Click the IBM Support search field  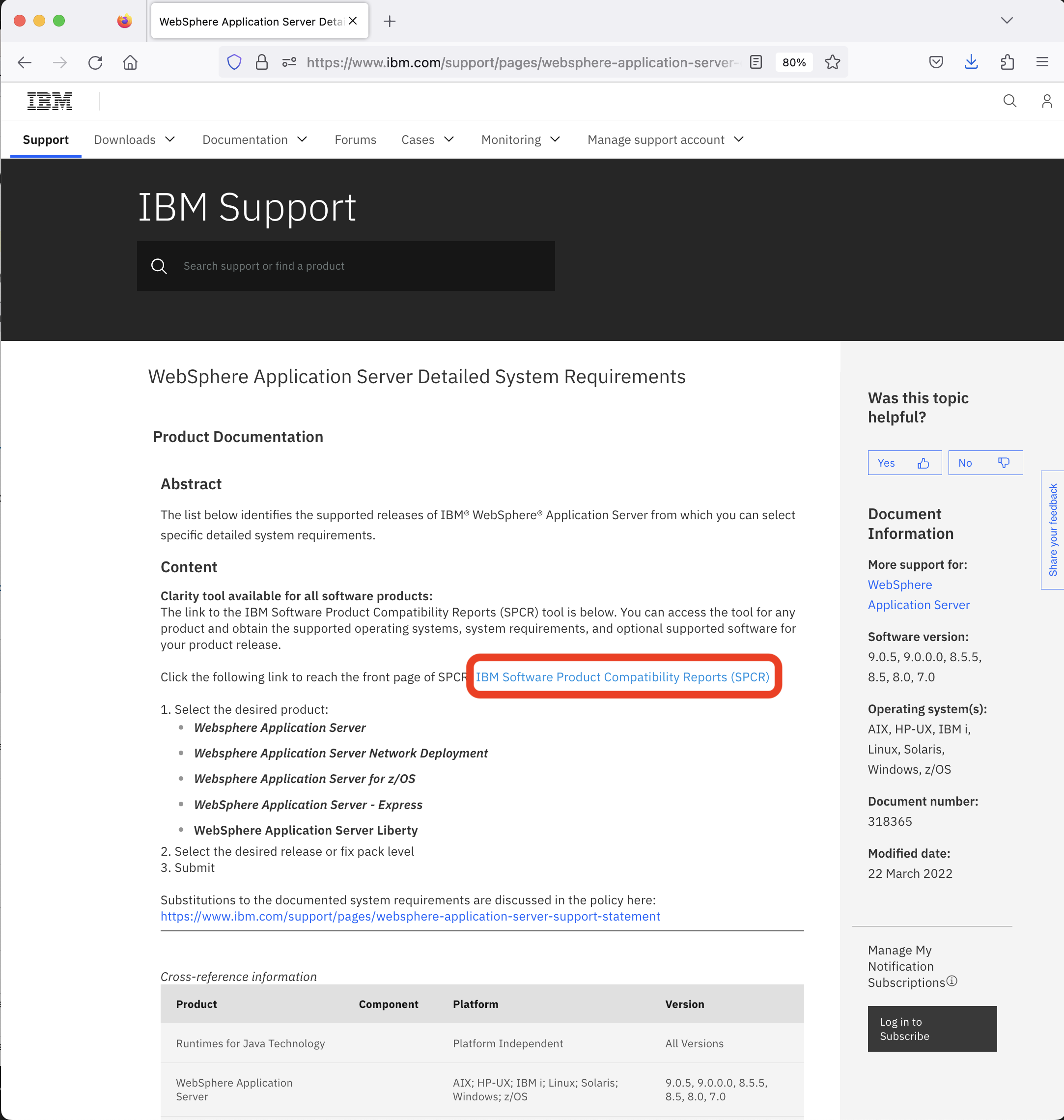(346, 265)
